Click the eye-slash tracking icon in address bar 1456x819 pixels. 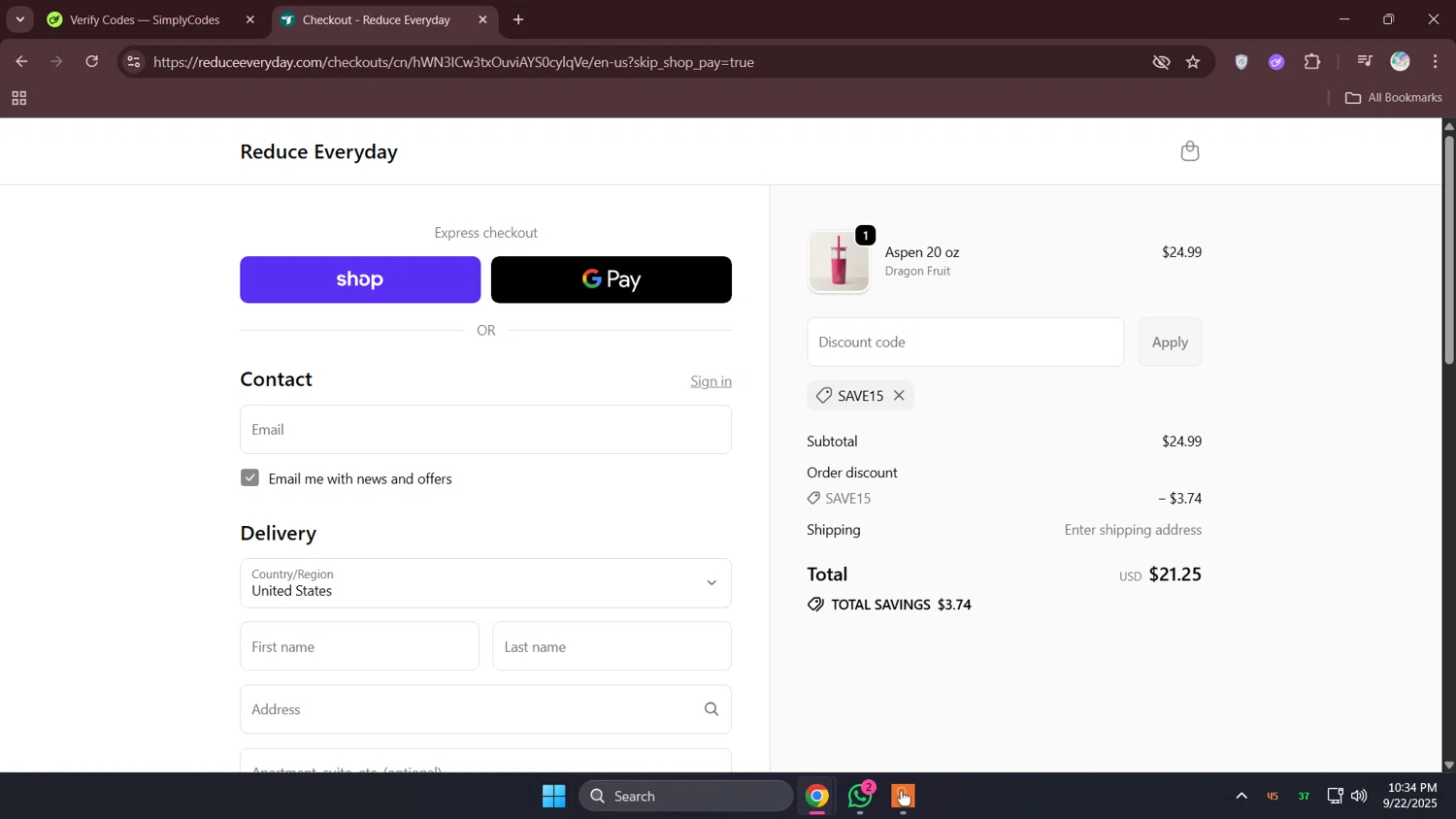coord(1161,62)
